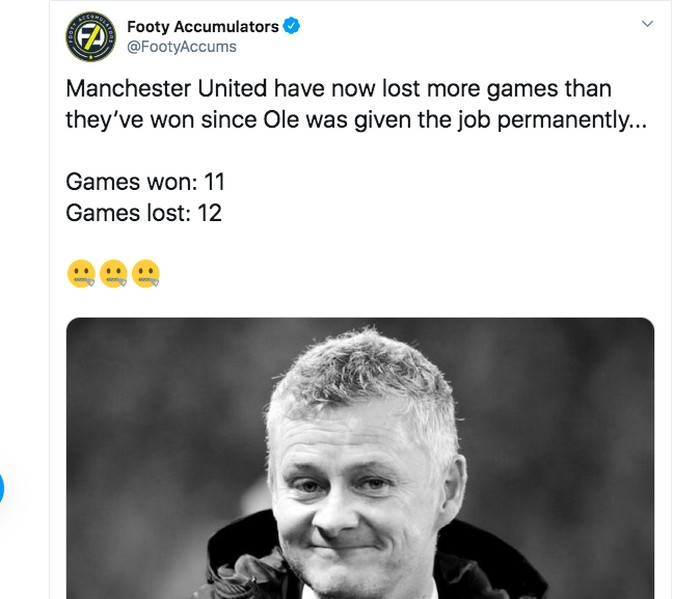Click the Footy Accumulators profile avatar logo
Screen dimensions: 700x599
click(91, 37)
